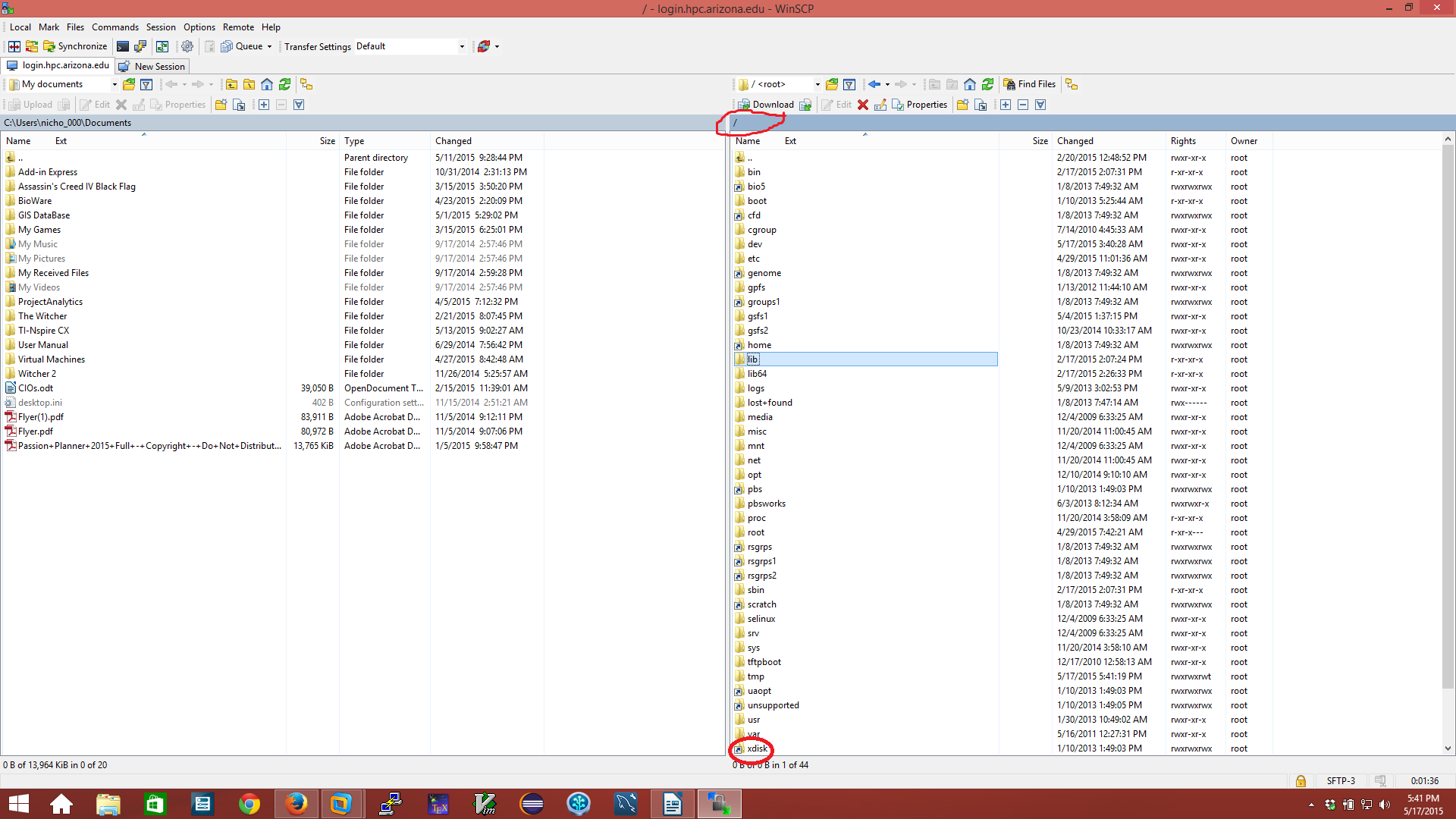Delete the selected remote file
The height and width of the screenshot is (819, 1456).
[x=862, y=105]
